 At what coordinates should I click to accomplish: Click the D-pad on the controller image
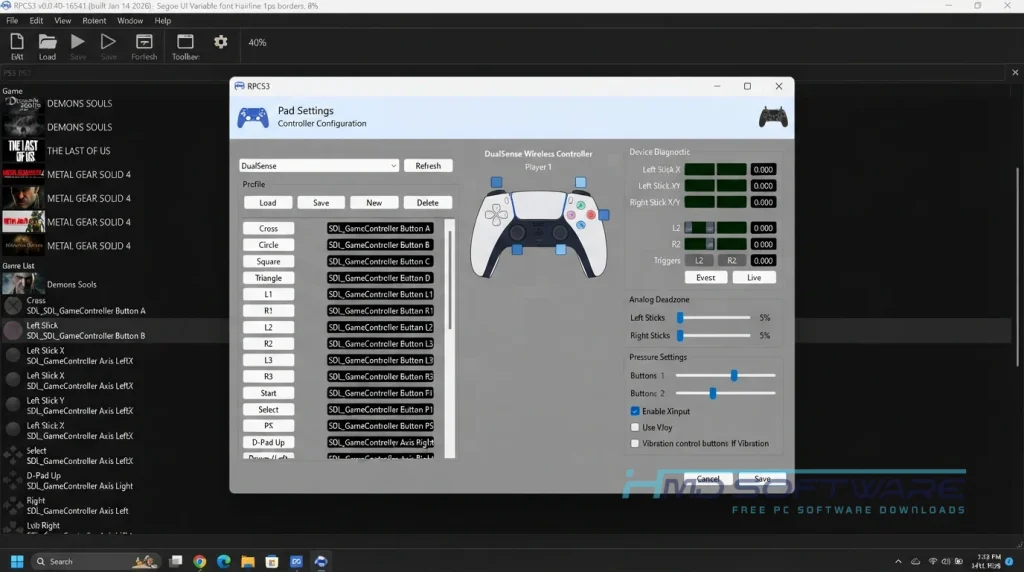(496, 214)
